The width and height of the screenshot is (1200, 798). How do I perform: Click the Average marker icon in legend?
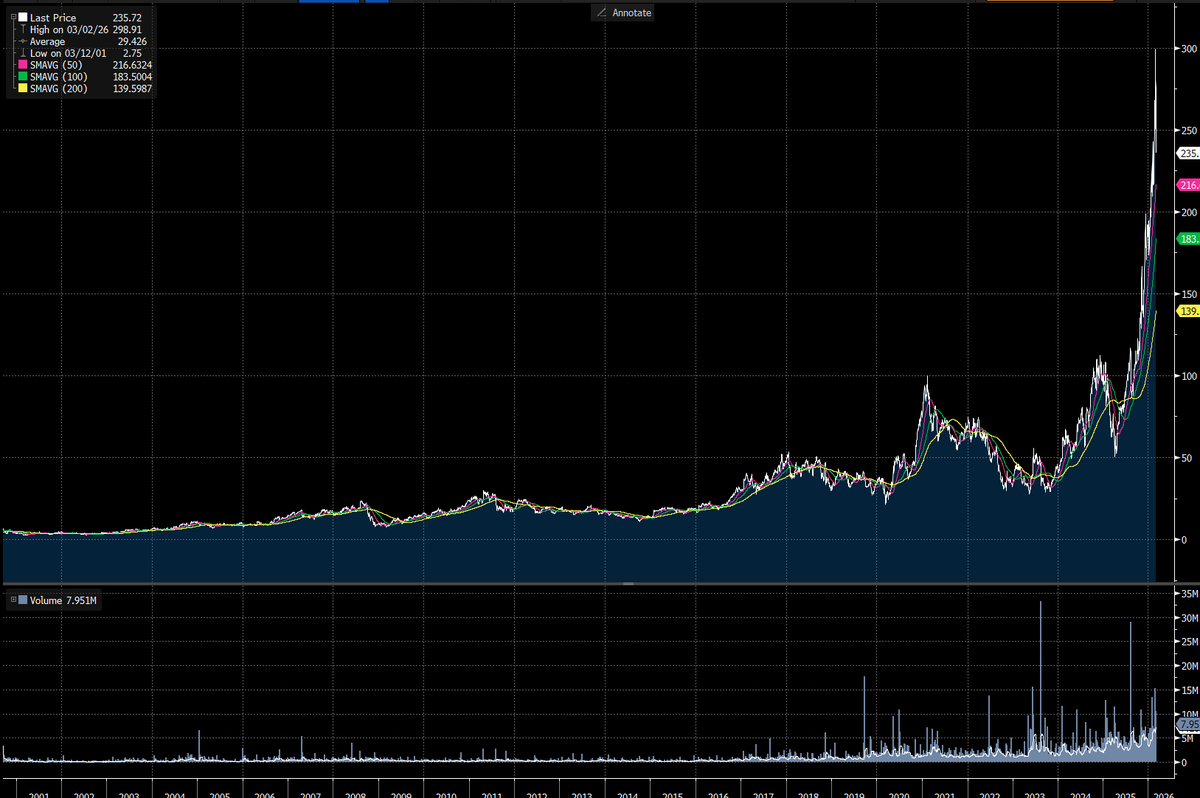23,42
